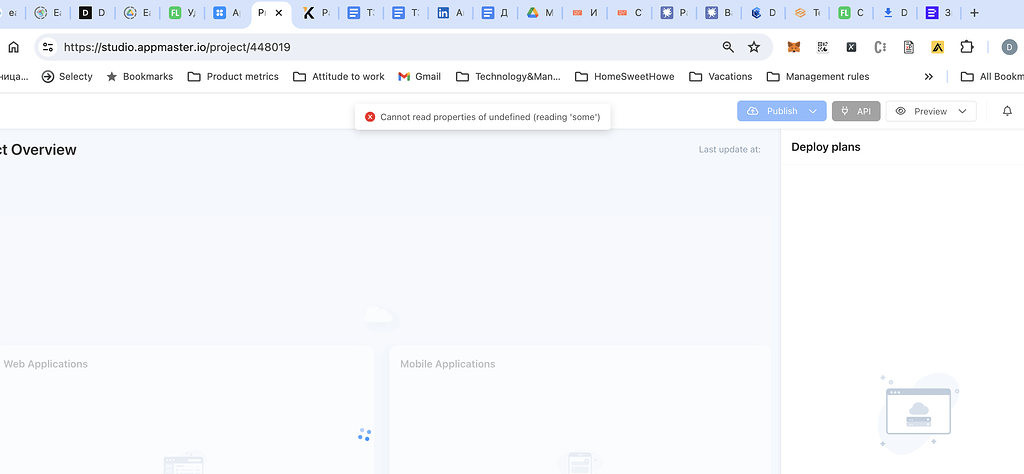
Task: Expand the Publish dropdown arrow
Action: [814, 111]
